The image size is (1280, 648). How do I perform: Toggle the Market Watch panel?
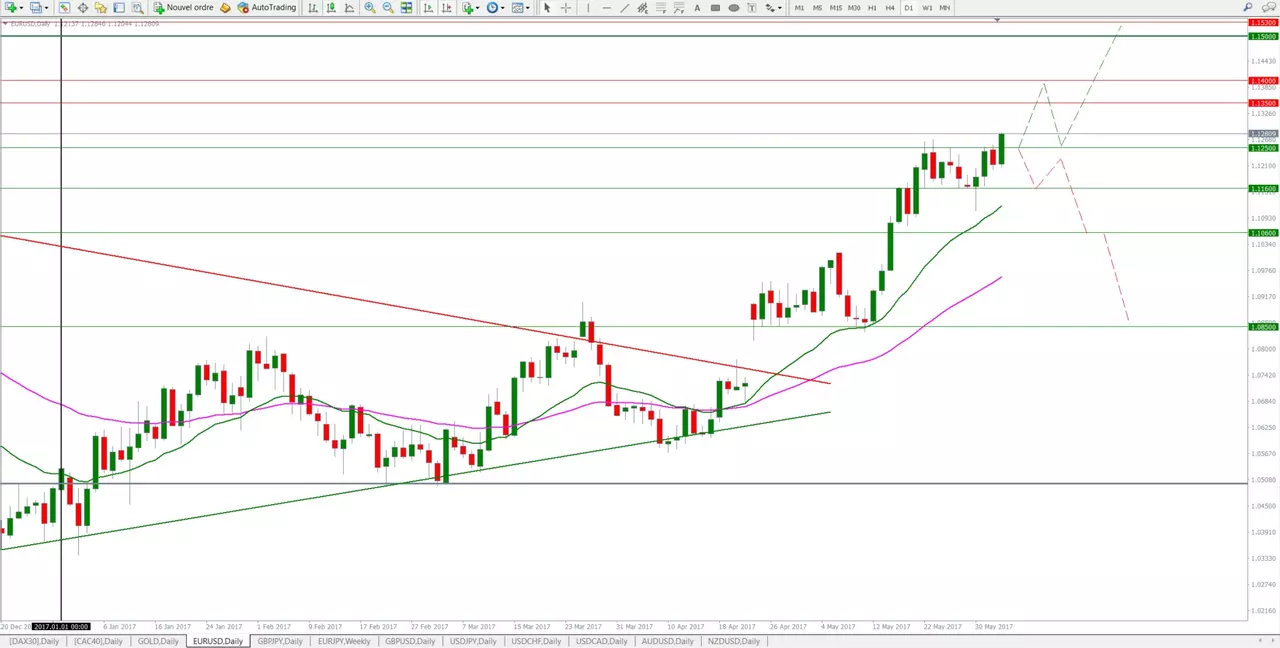pos(64,7)
